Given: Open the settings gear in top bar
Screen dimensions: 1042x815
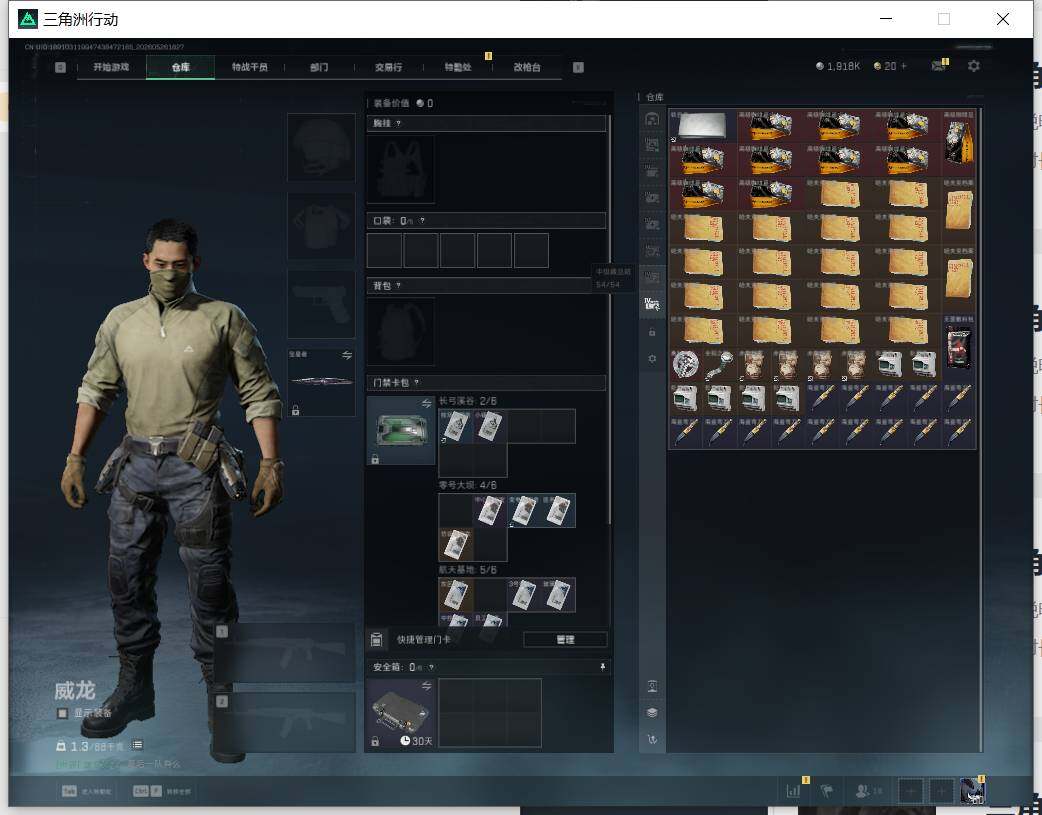Looking at the screenshot, I should pyautogui.click(x=974, y=66).
